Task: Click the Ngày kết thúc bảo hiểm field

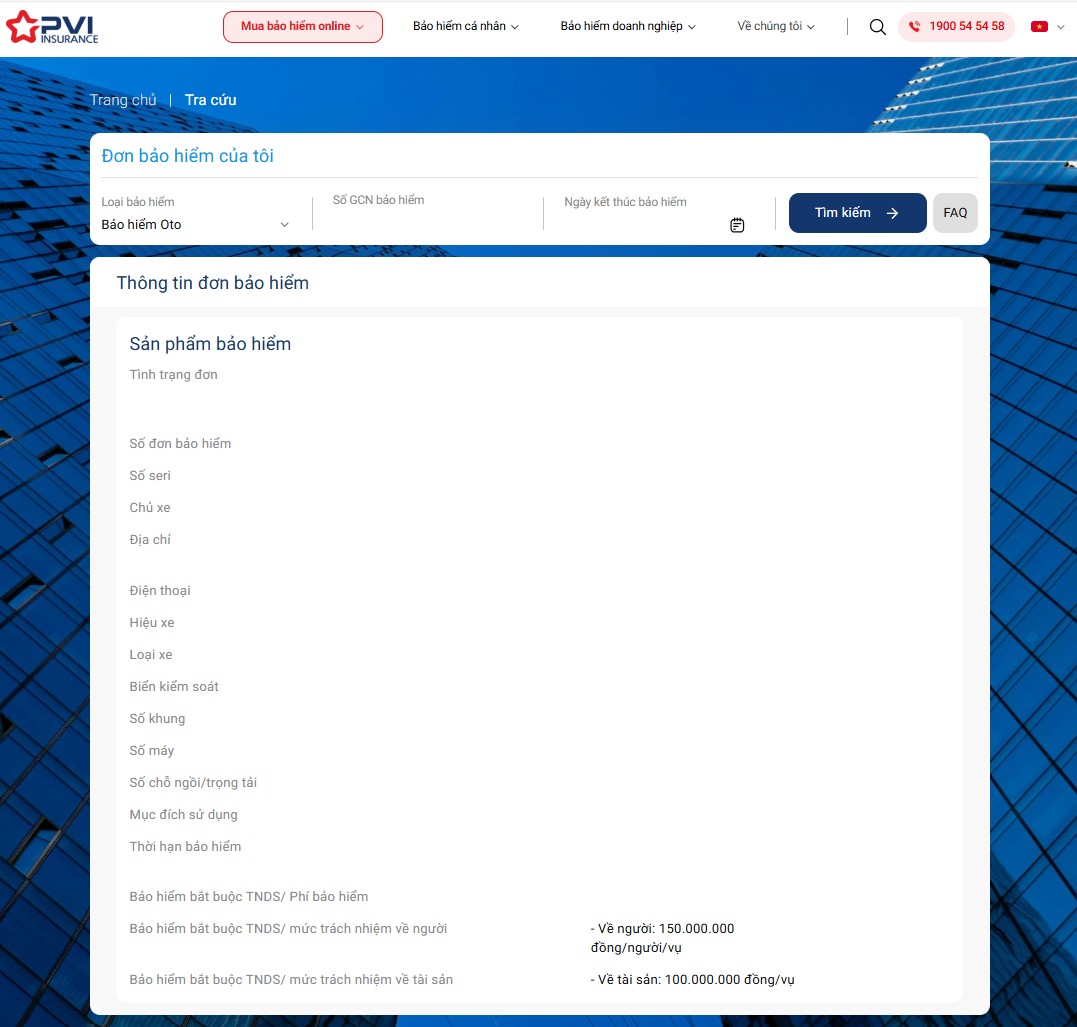Action: pyautogui.click(x=654, y=213)
